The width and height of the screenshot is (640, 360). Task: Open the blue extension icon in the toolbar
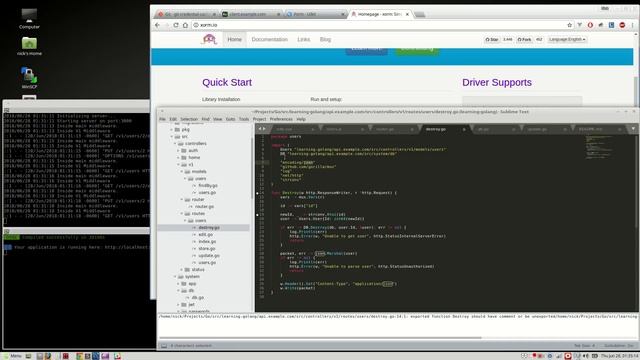point(611,25)
